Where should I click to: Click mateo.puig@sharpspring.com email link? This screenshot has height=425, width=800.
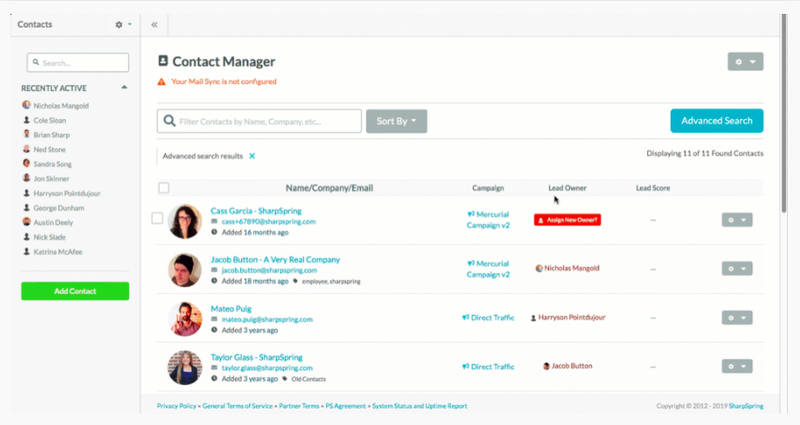tap(267, 319)
